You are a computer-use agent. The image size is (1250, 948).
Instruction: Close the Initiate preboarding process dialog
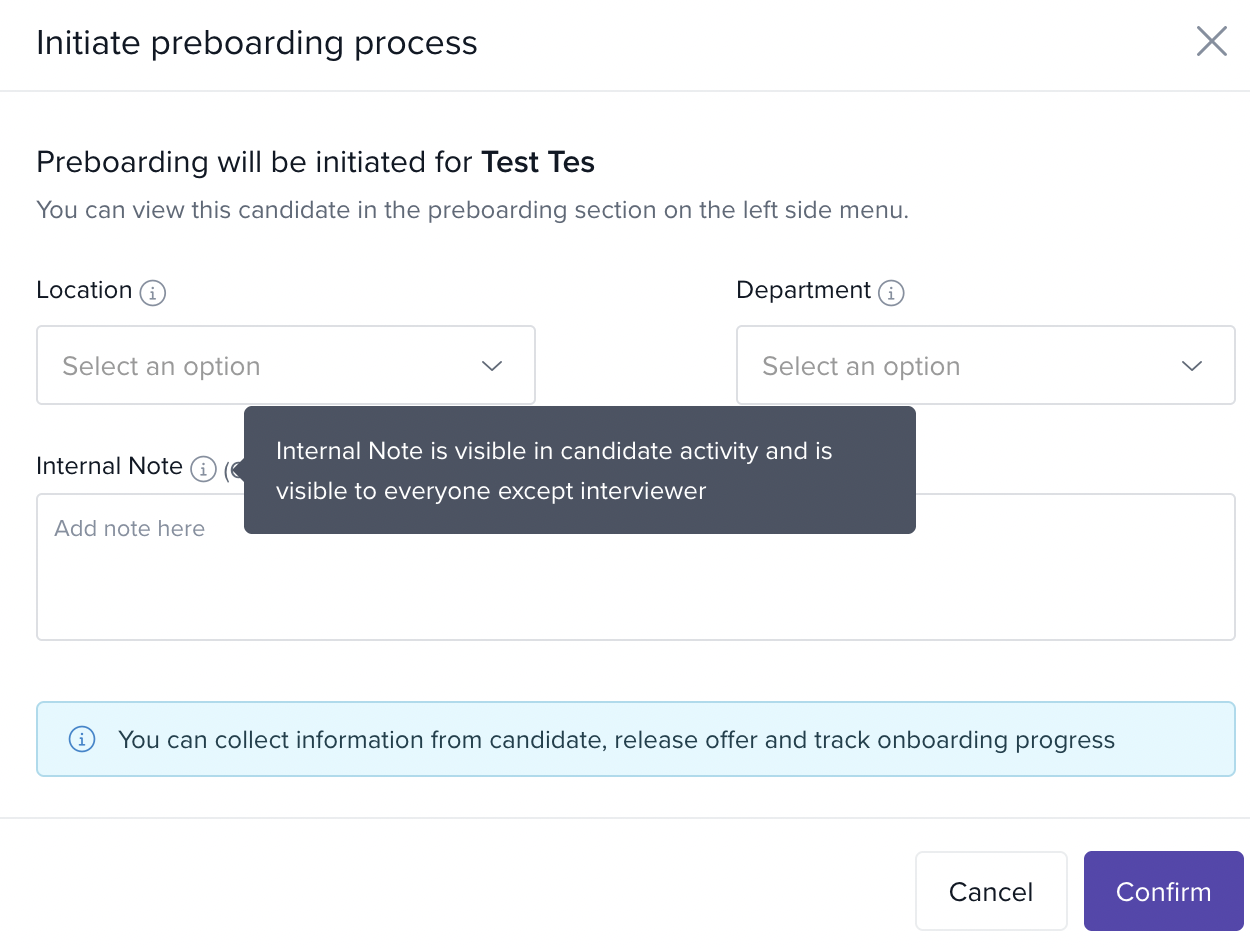click(1211, 42)
